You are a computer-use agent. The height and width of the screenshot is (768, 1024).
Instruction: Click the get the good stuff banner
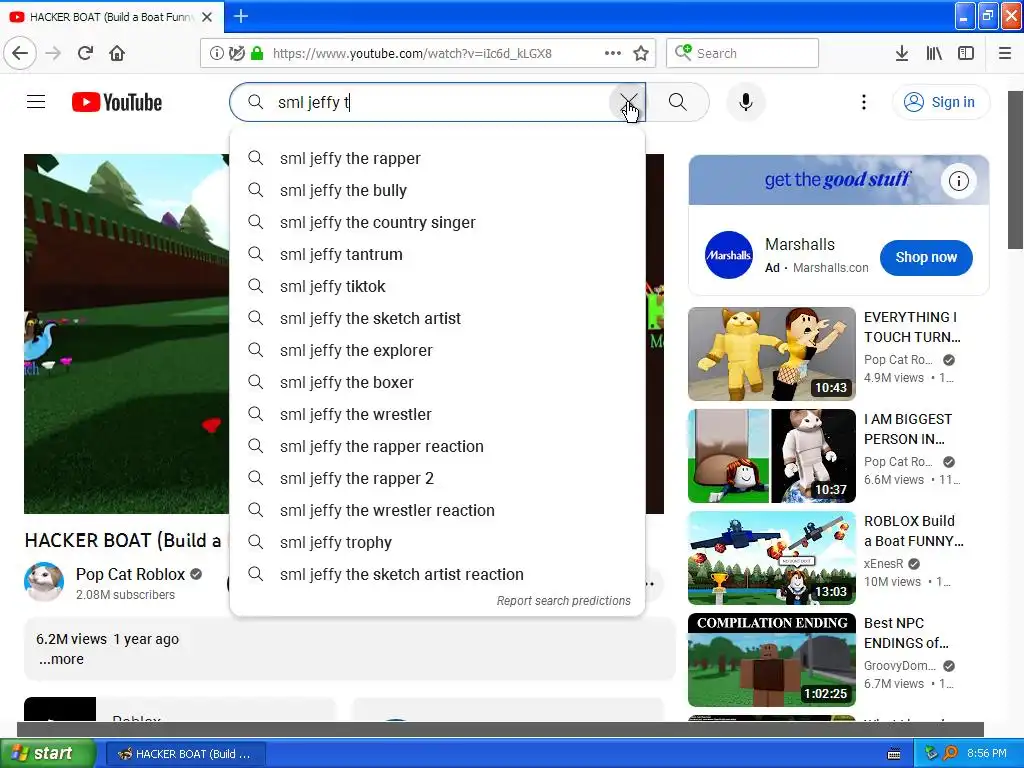pyautogui.click(x=839, y=180)
